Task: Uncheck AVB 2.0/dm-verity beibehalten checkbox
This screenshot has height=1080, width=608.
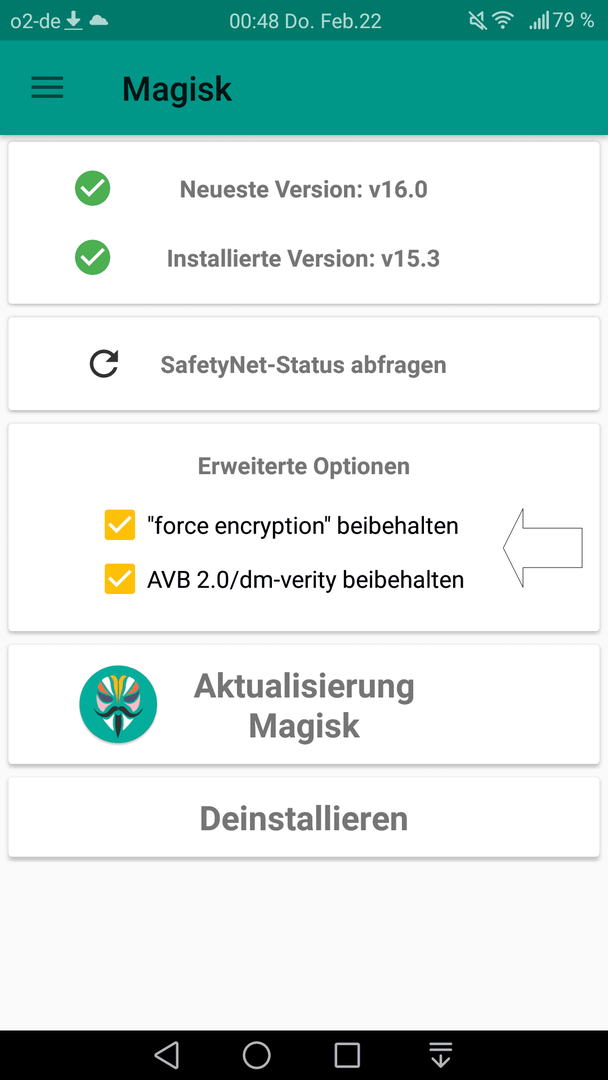Action: pyautogui.click(x=120, y=579)
